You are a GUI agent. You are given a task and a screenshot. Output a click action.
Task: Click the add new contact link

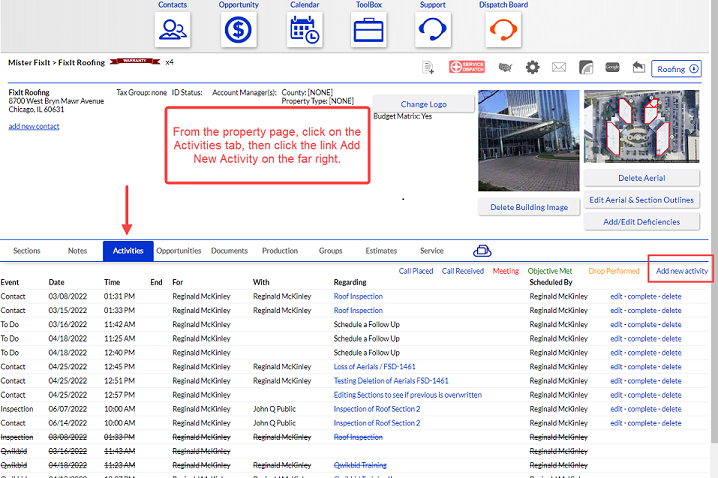[x=34, y=126]
